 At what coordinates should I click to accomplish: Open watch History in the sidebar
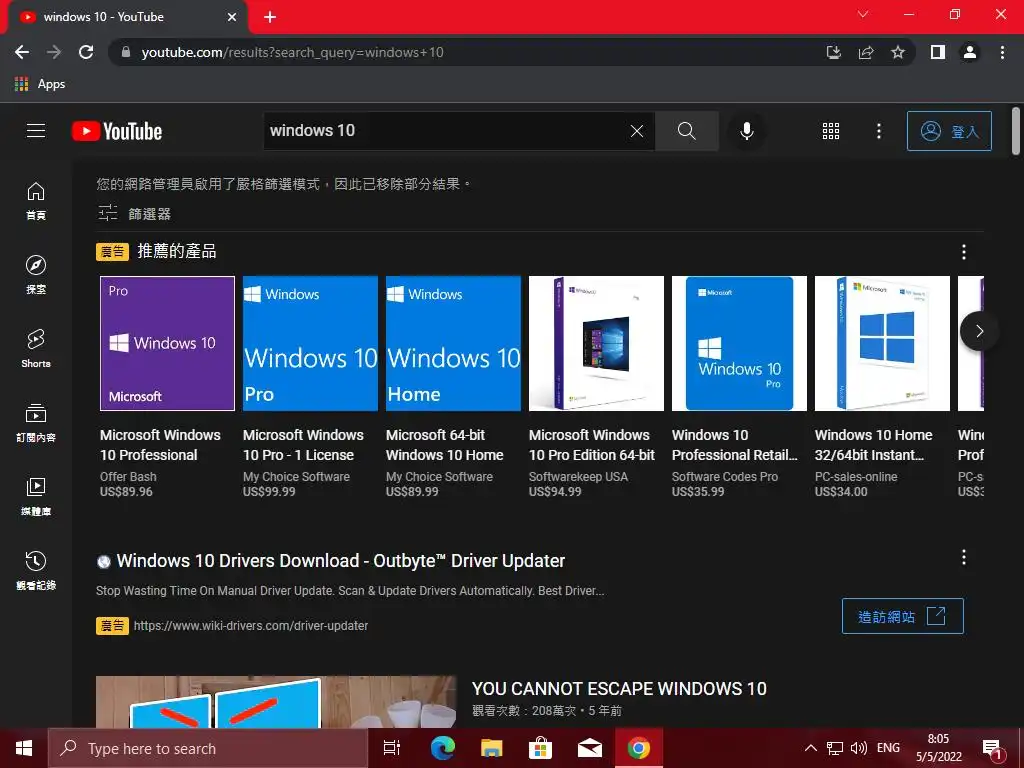coord(36,569)
